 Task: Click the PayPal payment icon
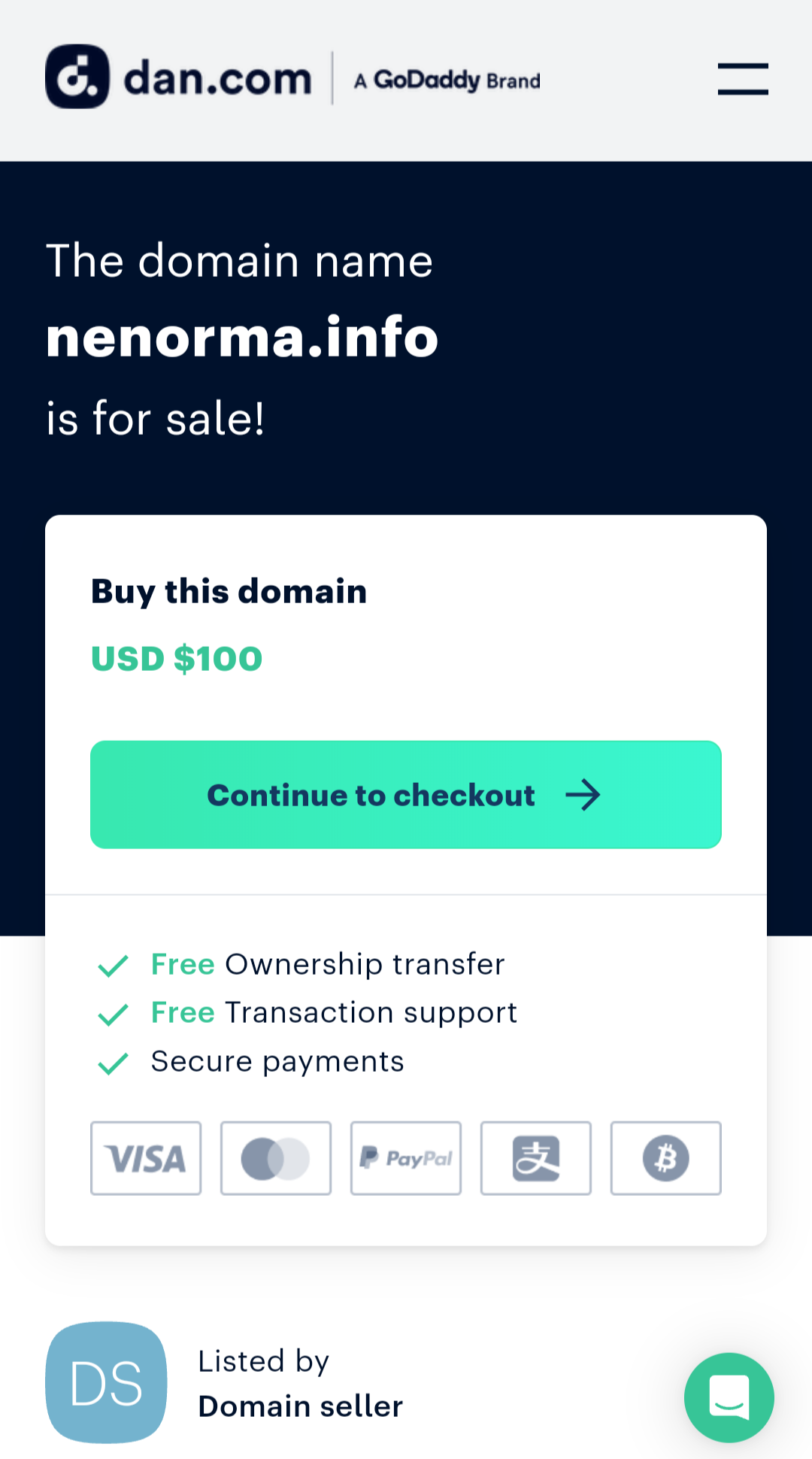406,1158
